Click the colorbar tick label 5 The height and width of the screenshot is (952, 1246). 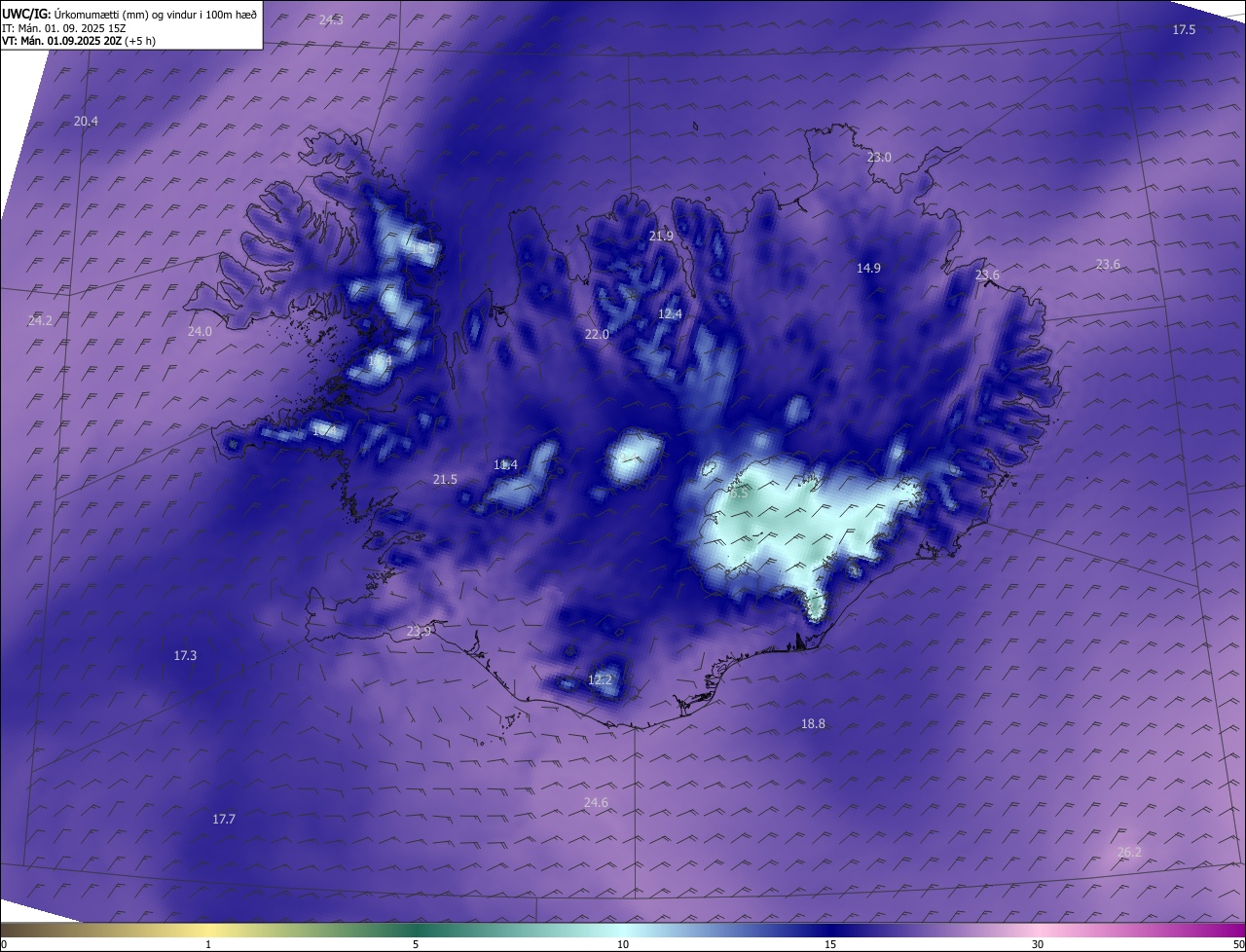(x=416, y=944)
